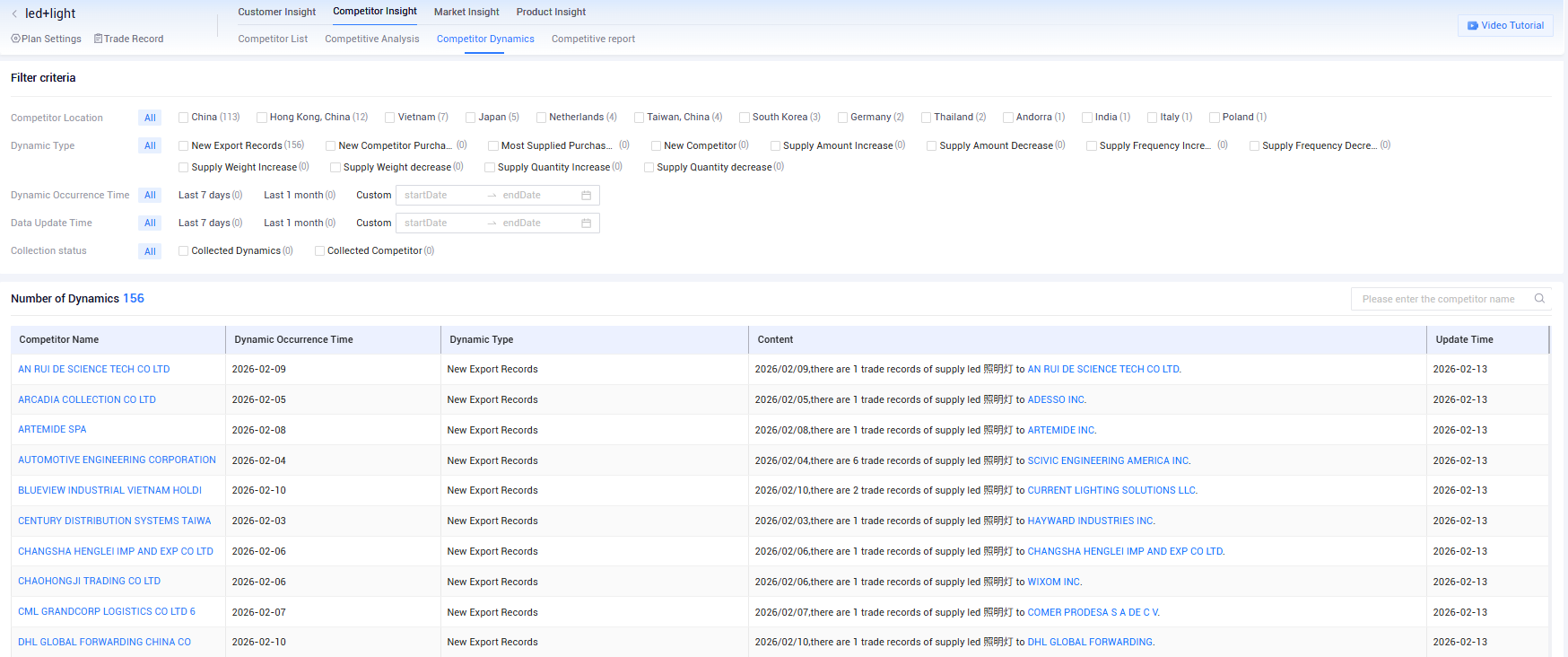Open CURRENT LIGHTING SOLUTIONS LLC. link

click(1112, 490)
